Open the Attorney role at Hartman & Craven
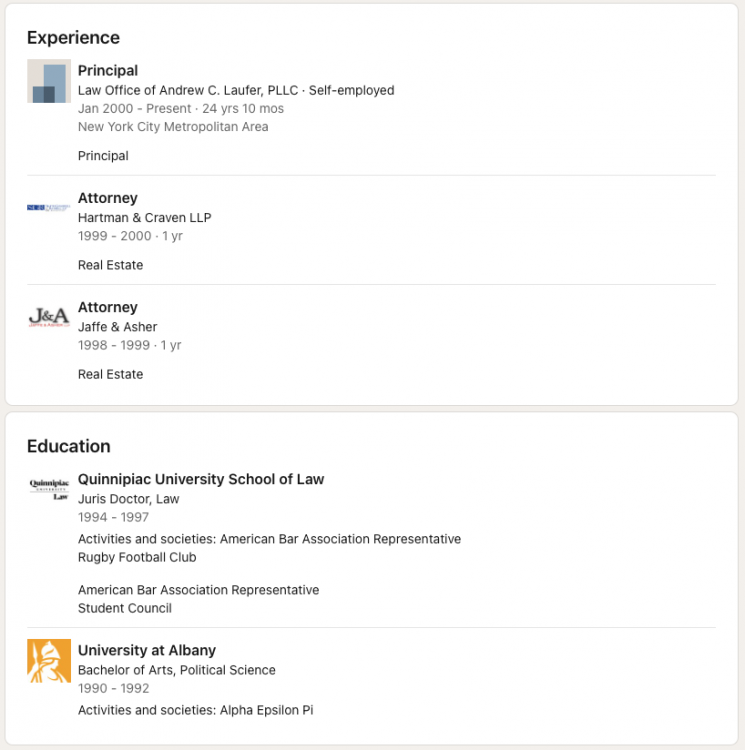 point(108,198)
